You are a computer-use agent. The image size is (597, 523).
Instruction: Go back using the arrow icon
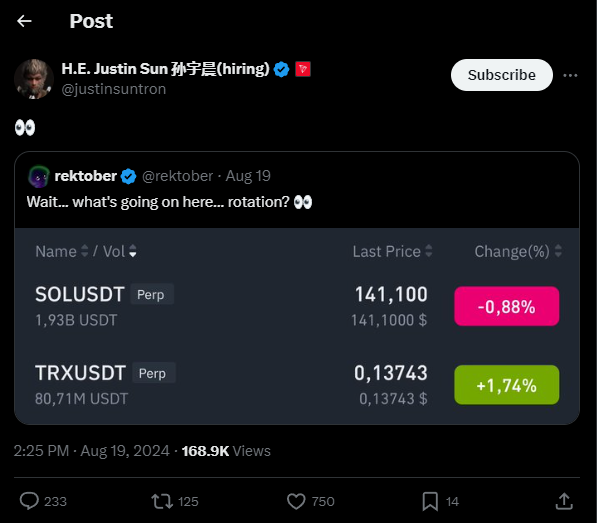click(24, 21)
